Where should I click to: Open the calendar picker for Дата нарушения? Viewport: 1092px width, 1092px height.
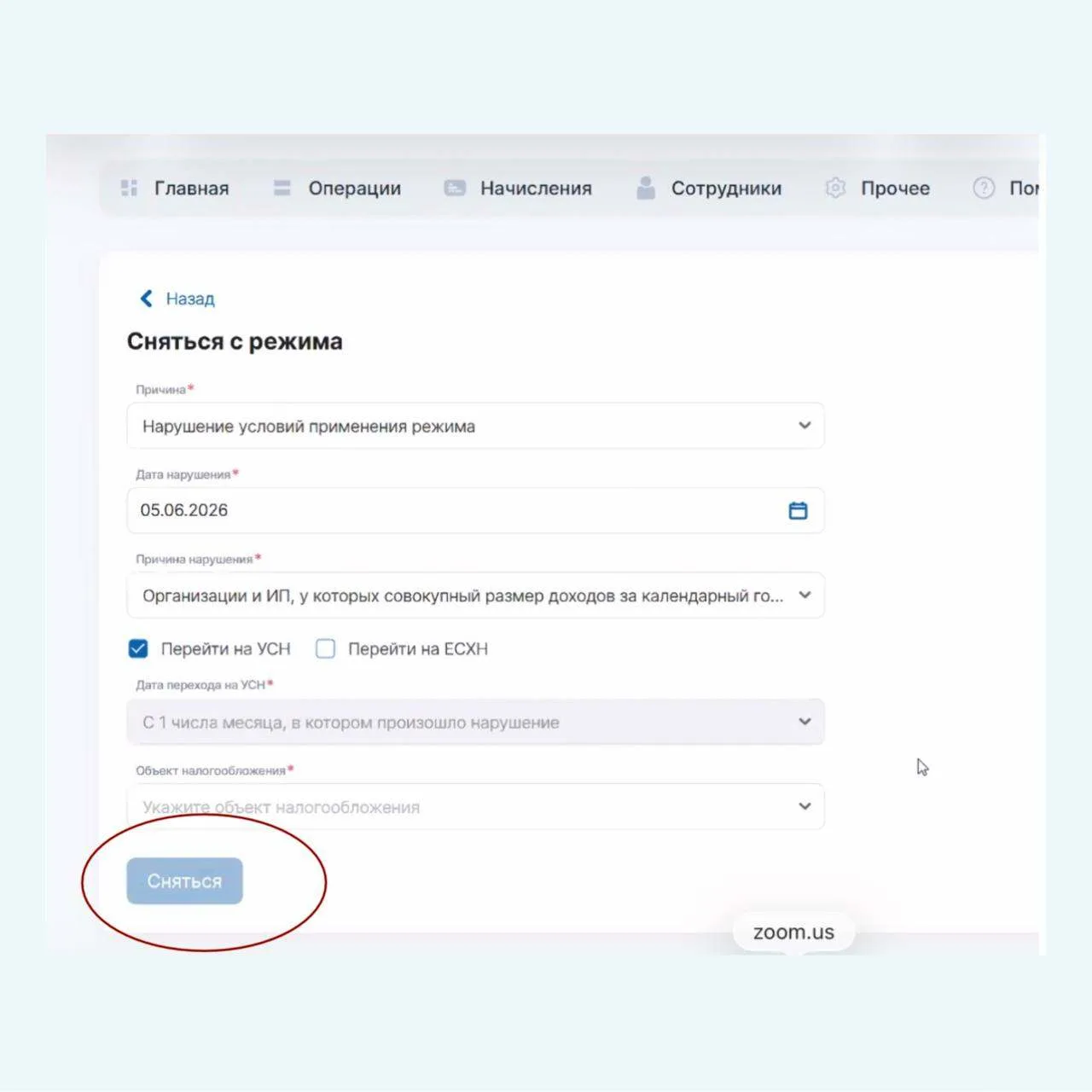click(798, 510)
